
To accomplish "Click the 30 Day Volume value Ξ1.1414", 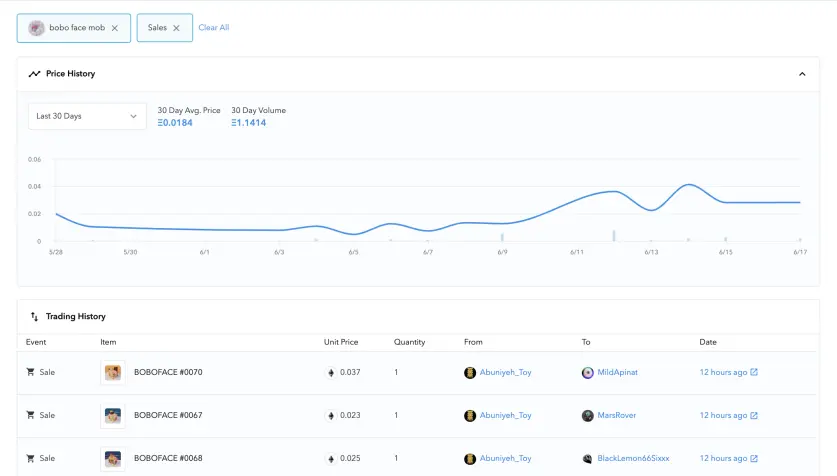I will pos(248,123).
